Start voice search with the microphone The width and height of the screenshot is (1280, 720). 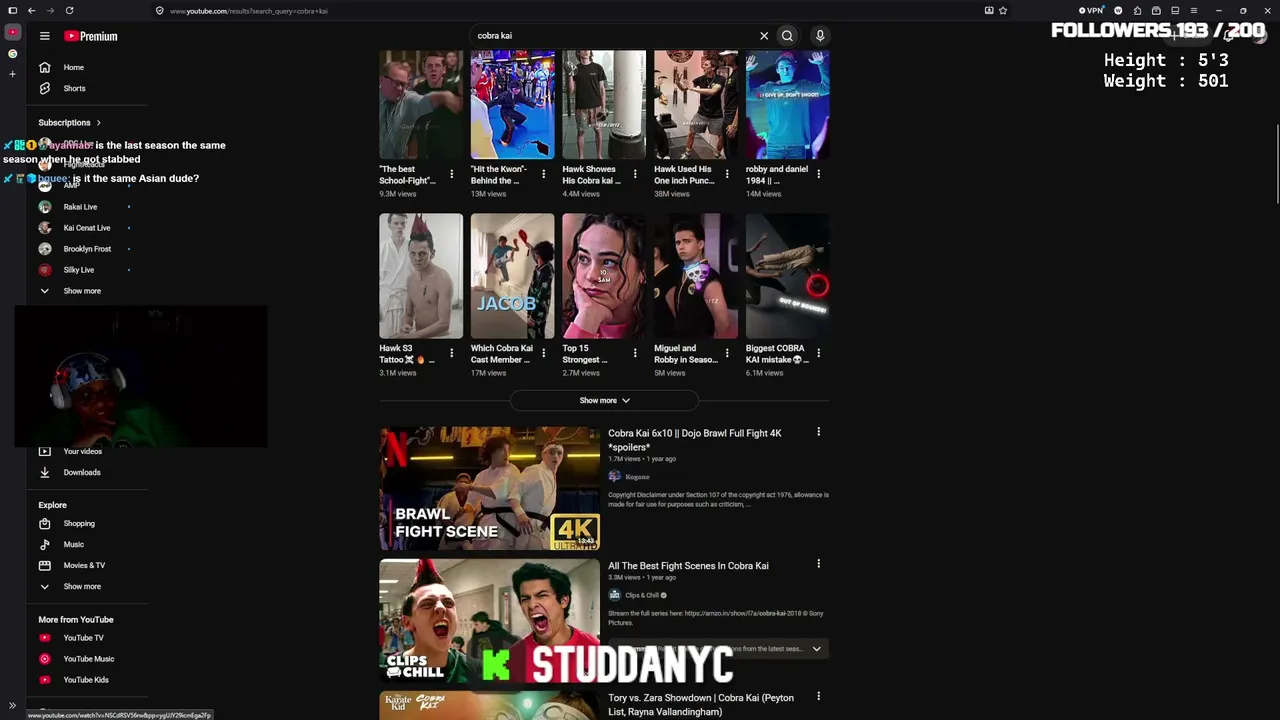(x=820, y=36)
